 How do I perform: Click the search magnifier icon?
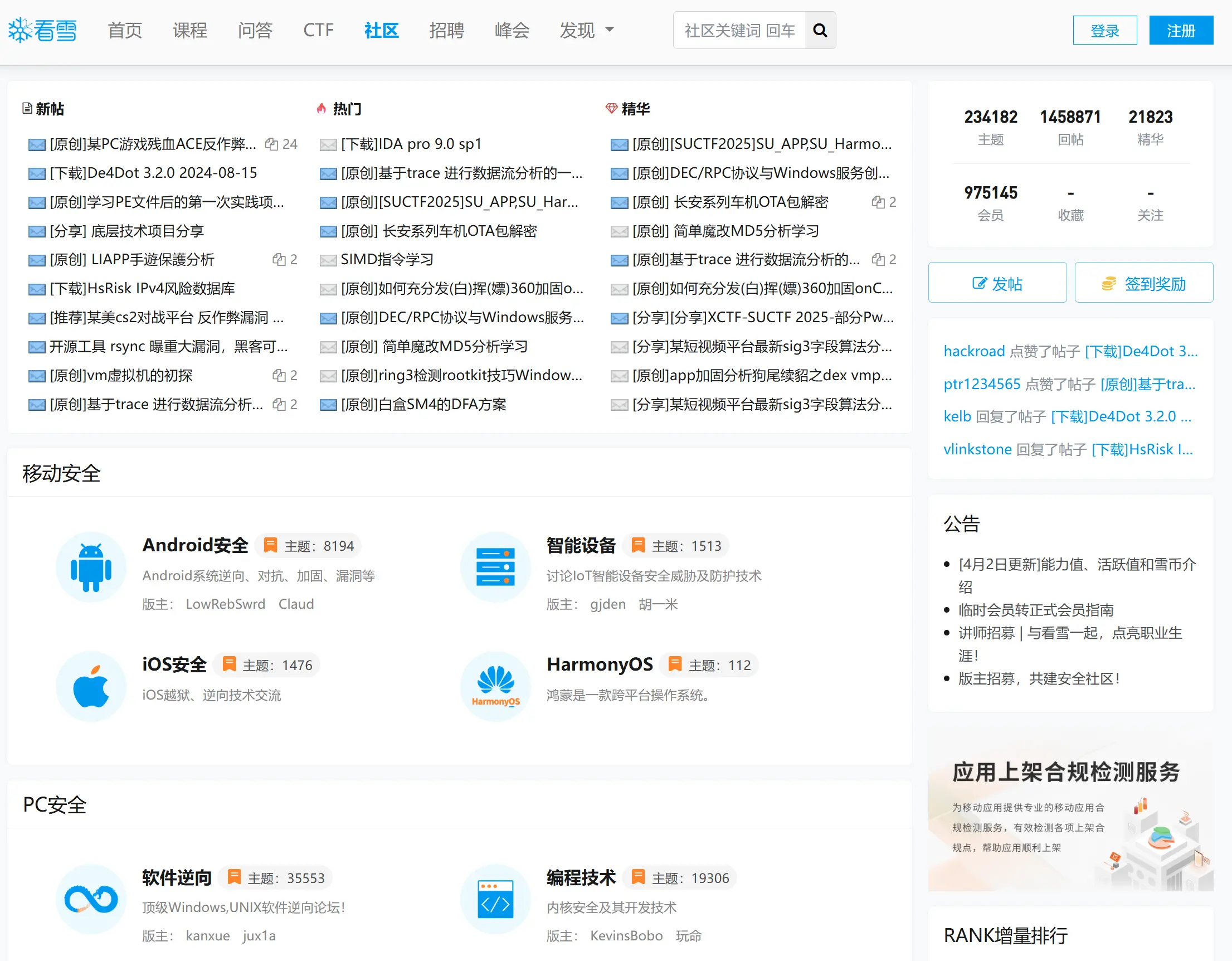click(820, 31)
